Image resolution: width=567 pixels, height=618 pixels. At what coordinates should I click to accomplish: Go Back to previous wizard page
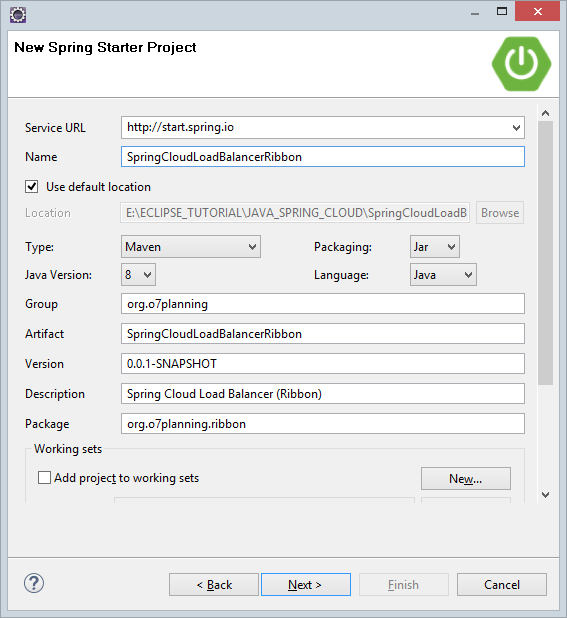click(214, 584)
